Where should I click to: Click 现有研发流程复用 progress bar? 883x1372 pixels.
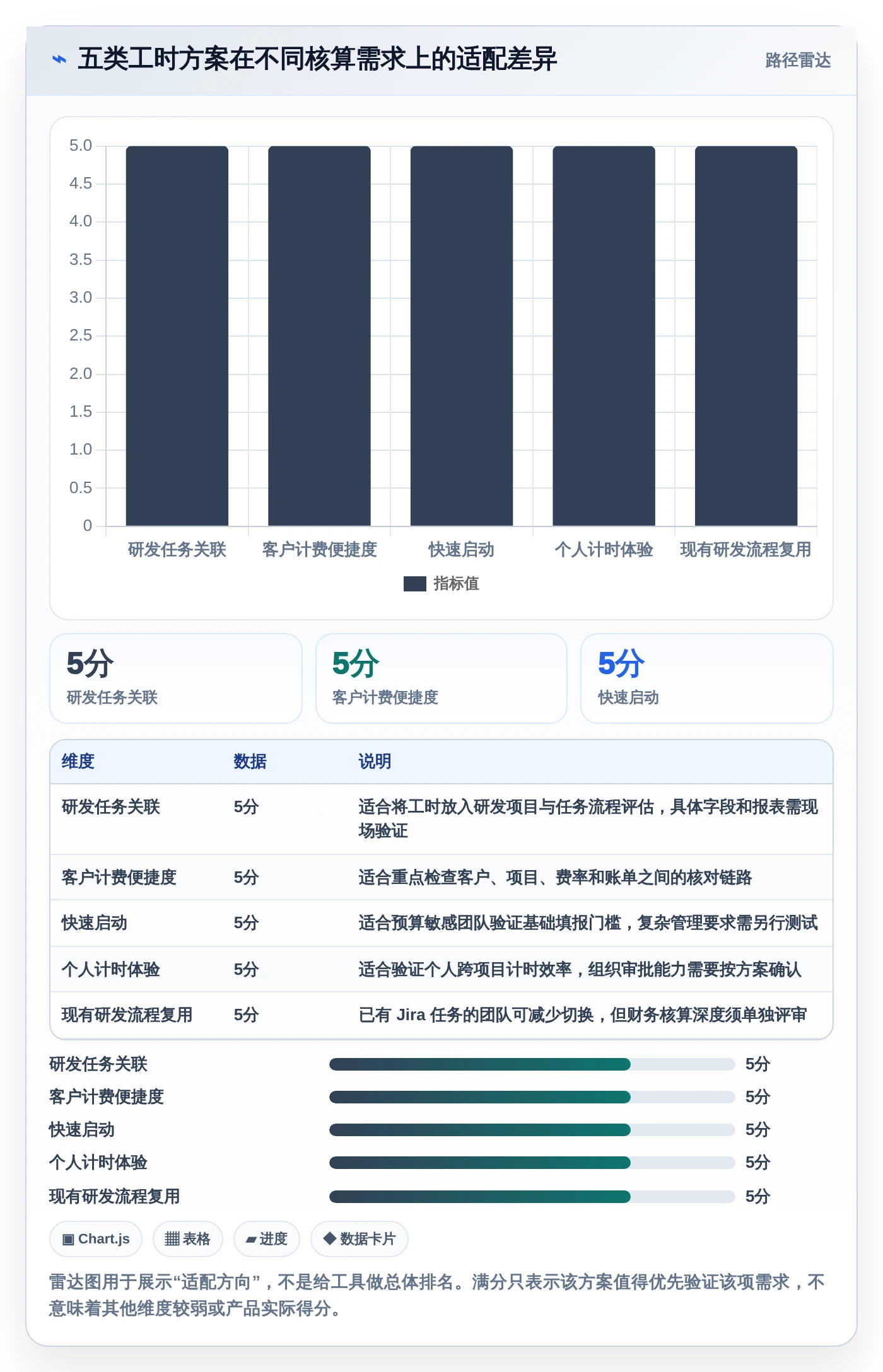[532, 1197]
